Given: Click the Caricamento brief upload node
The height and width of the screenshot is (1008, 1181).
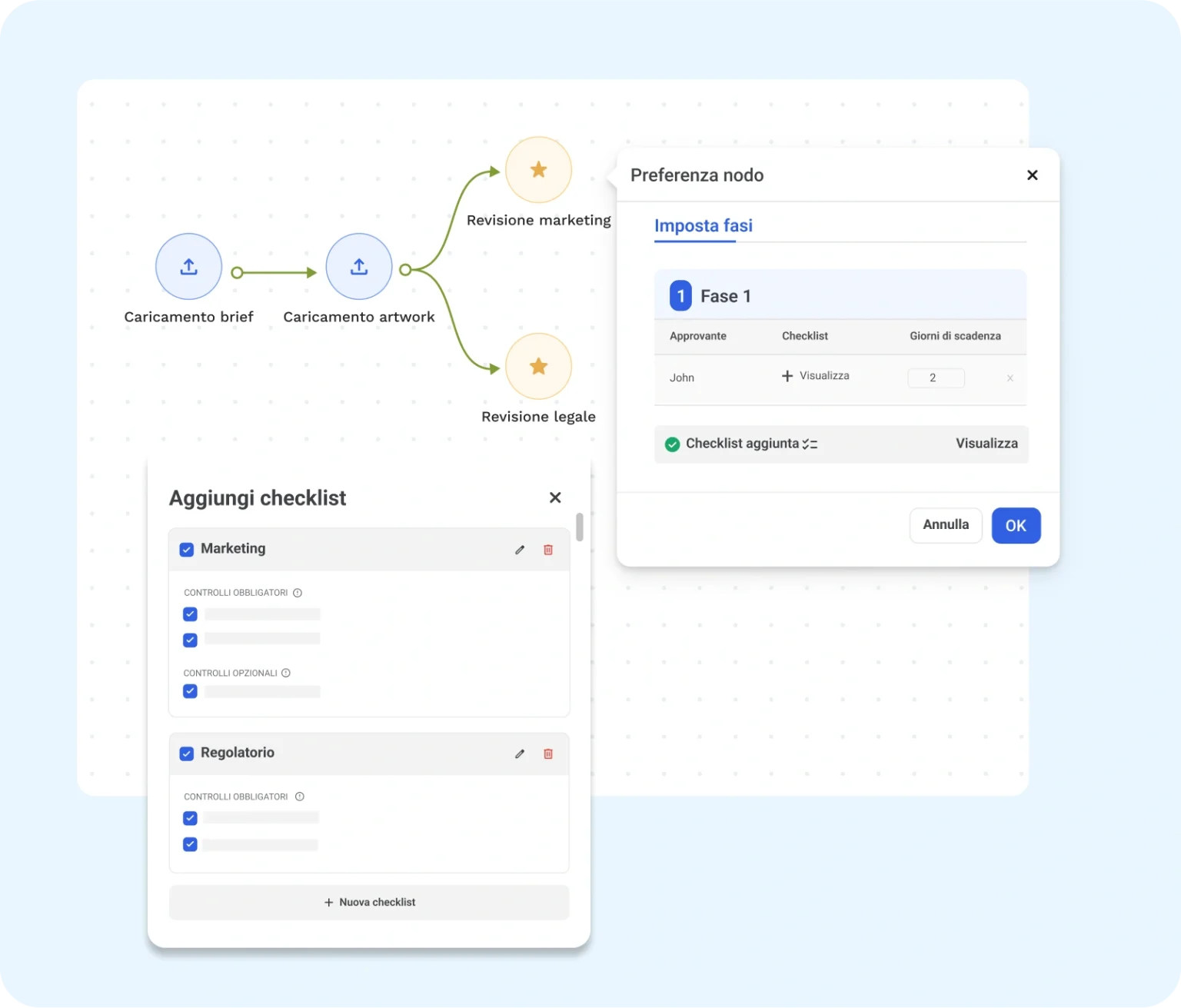Looking at the screenshot, I should pyautogui.click(x=188, y=267).
